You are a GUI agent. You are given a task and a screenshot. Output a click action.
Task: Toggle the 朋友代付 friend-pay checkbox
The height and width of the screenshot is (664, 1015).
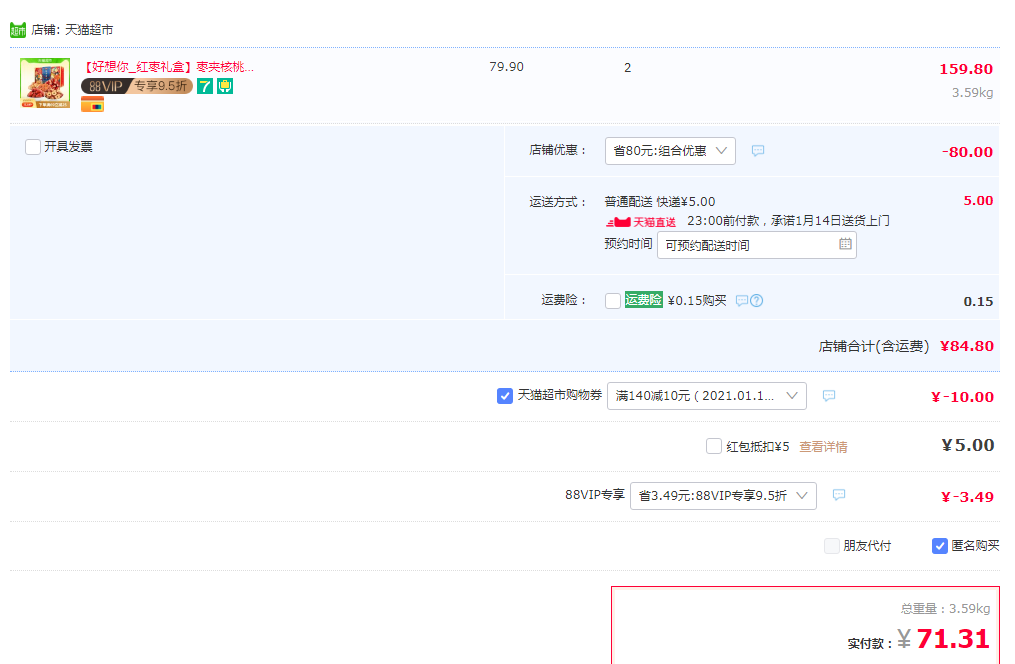832,546
